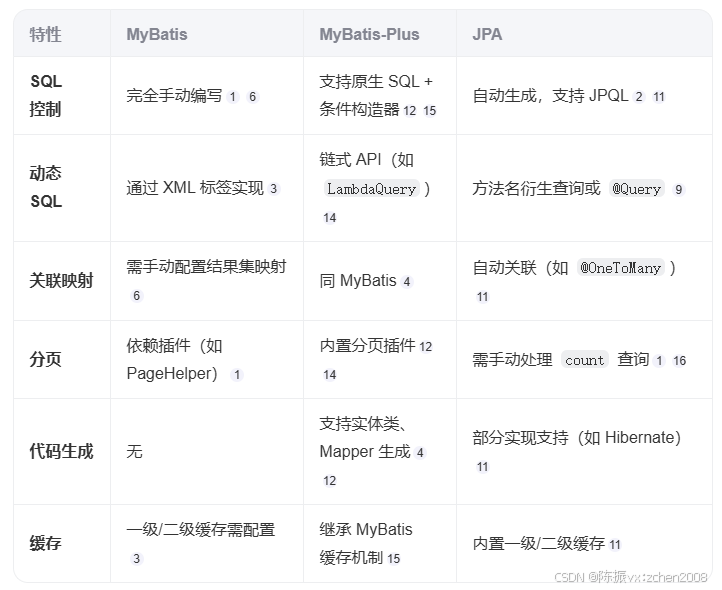Select the 缓存 row label
Viewport: 722px width, 590px height.
point(45,543)
